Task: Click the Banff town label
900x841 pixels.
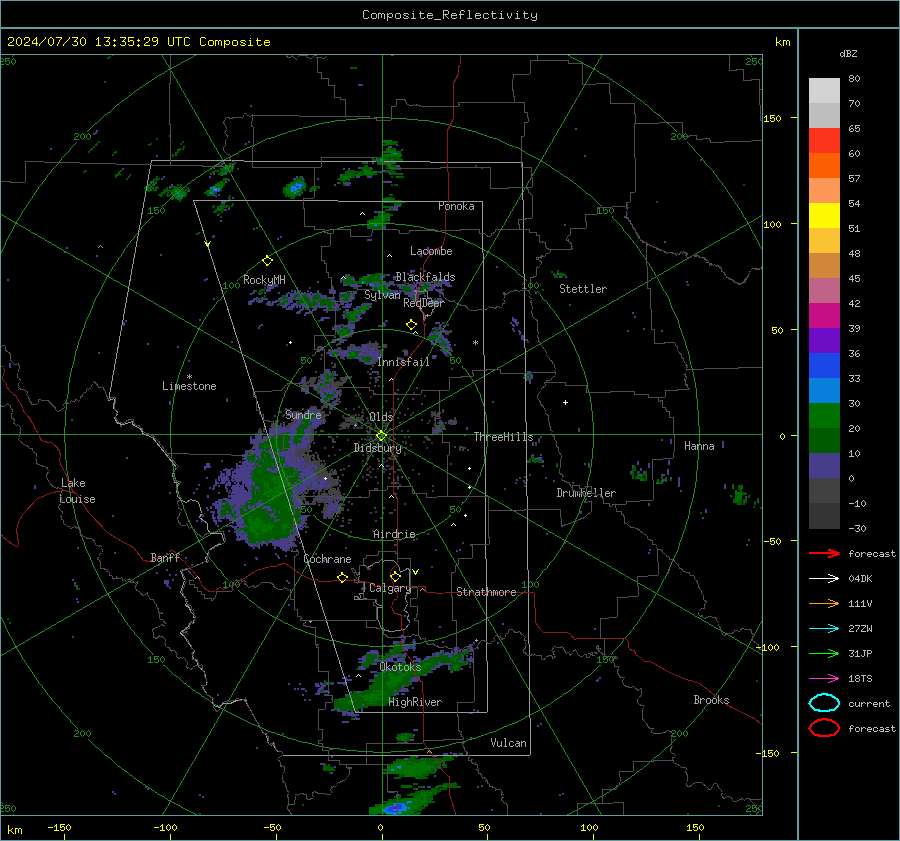Action: click(165, 557)
